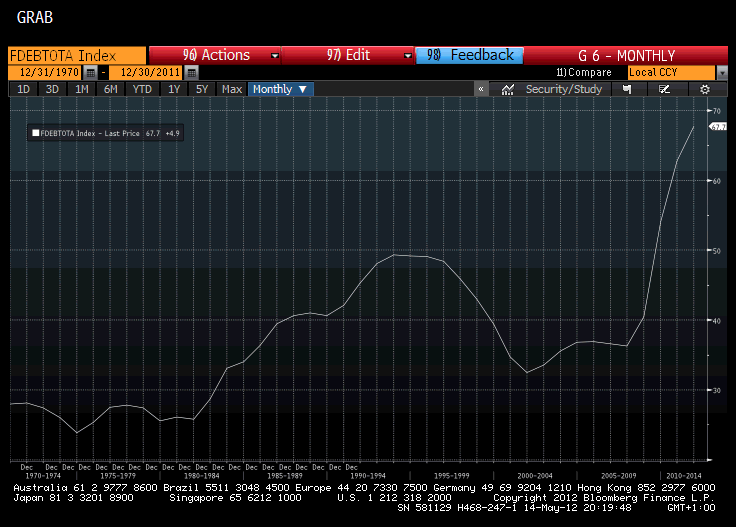Image resolution: width=736 pixels, height=527 pixels.
Task: Select the Max range tab
Action: (x=232, y=89)
